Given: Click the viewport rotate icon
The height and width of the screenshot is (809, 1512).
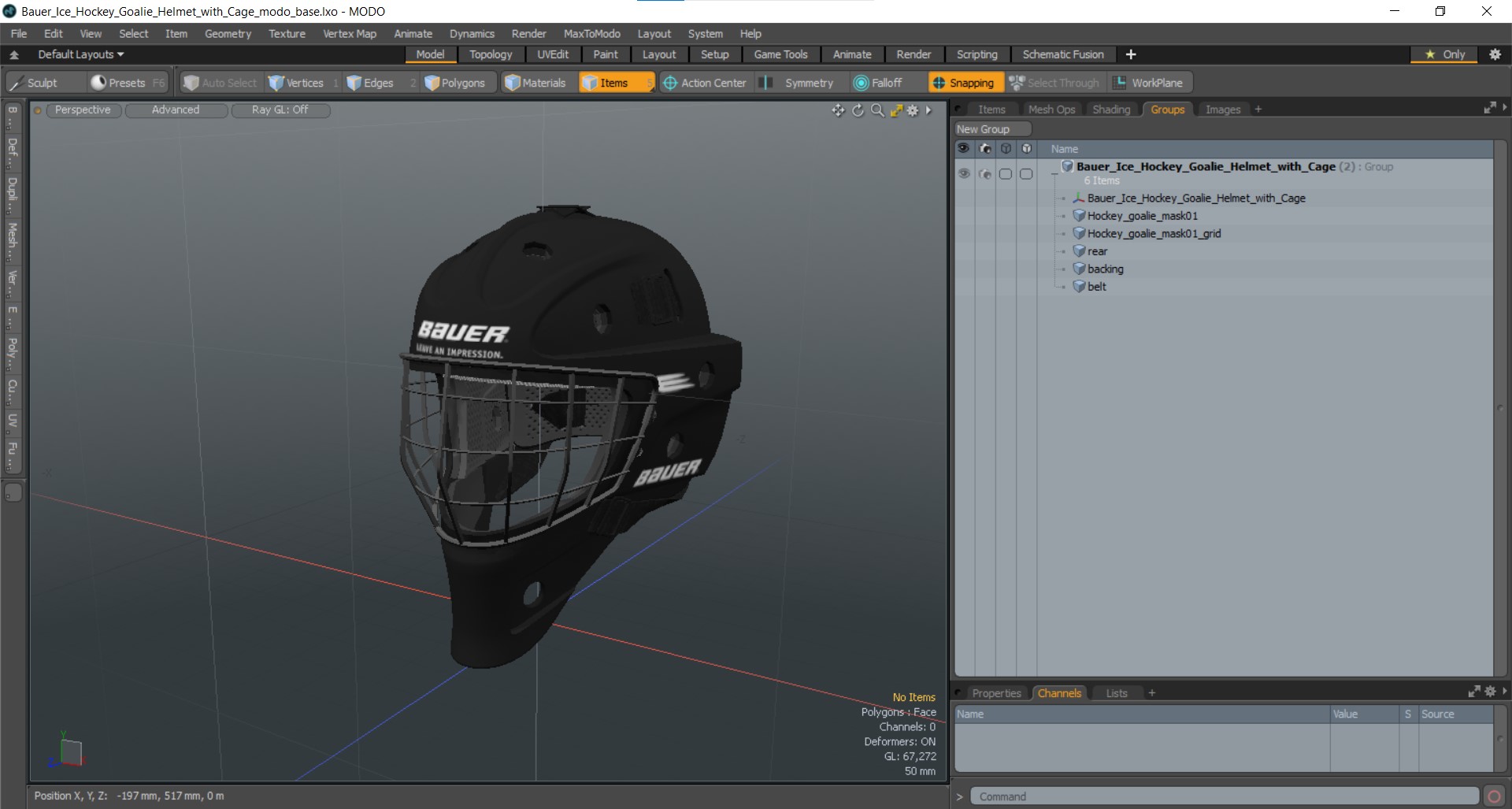Looking at the screenshot, I should pyautogui.click(x=858, y=110).
